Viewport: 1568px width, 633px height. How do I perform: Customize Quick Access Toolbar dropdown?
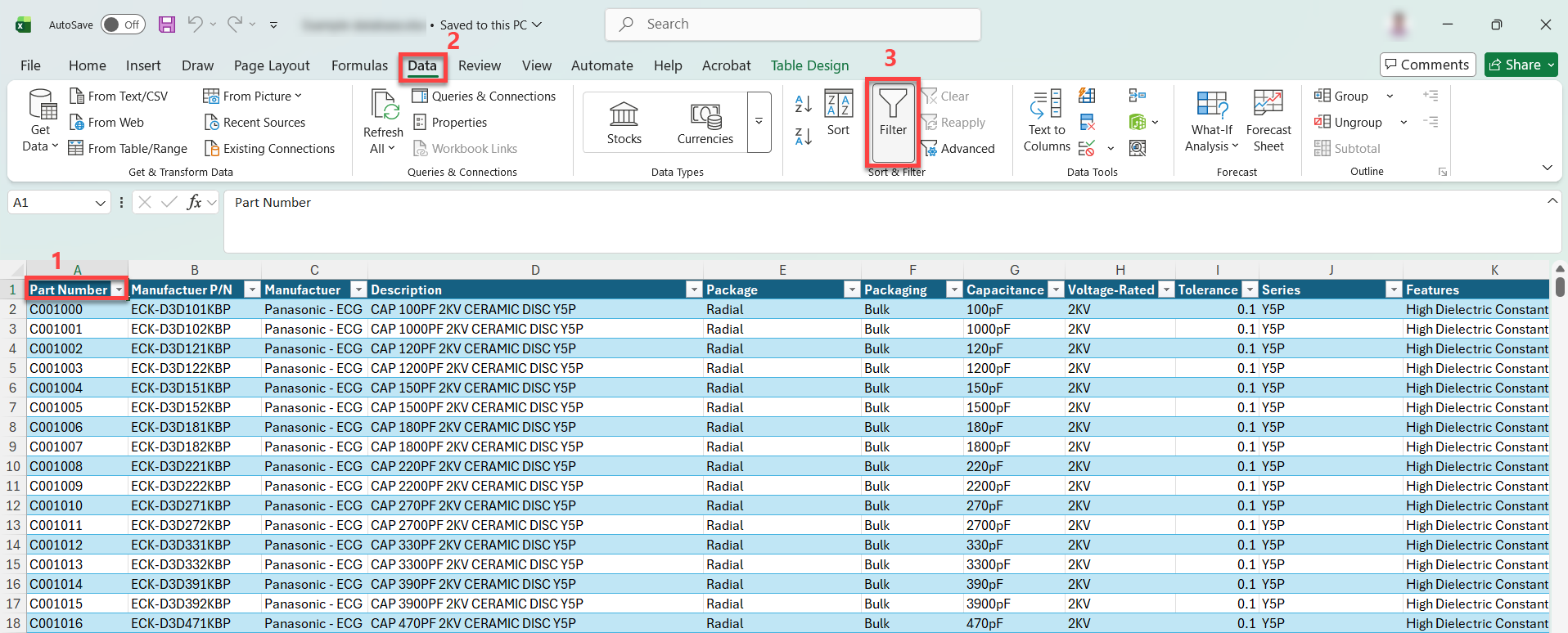tap(273, 25)
